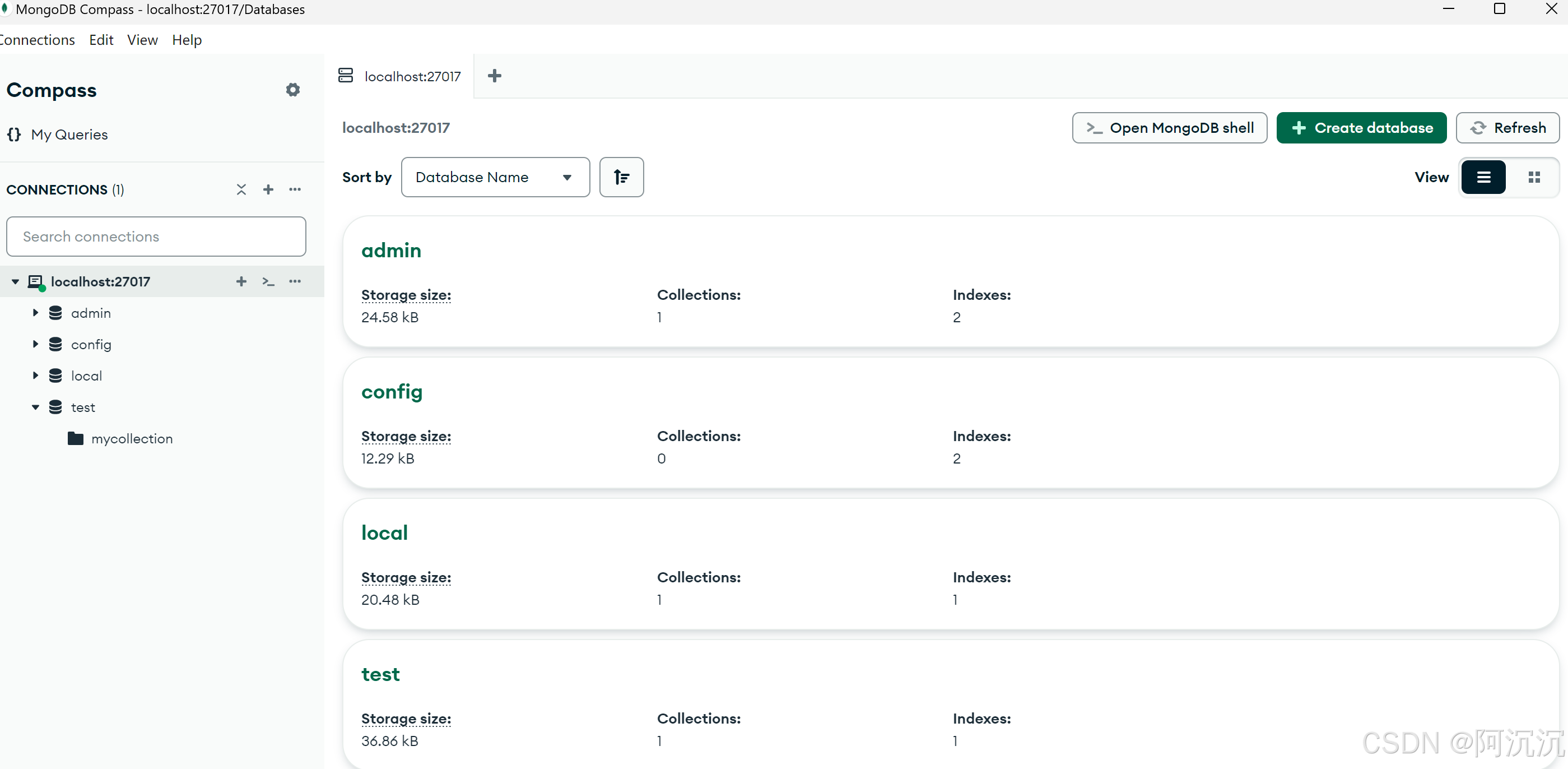Open localhost:27017 connection ellipsis actions menu
Viewport: 1568px width, 769px height.
point(295,281)
